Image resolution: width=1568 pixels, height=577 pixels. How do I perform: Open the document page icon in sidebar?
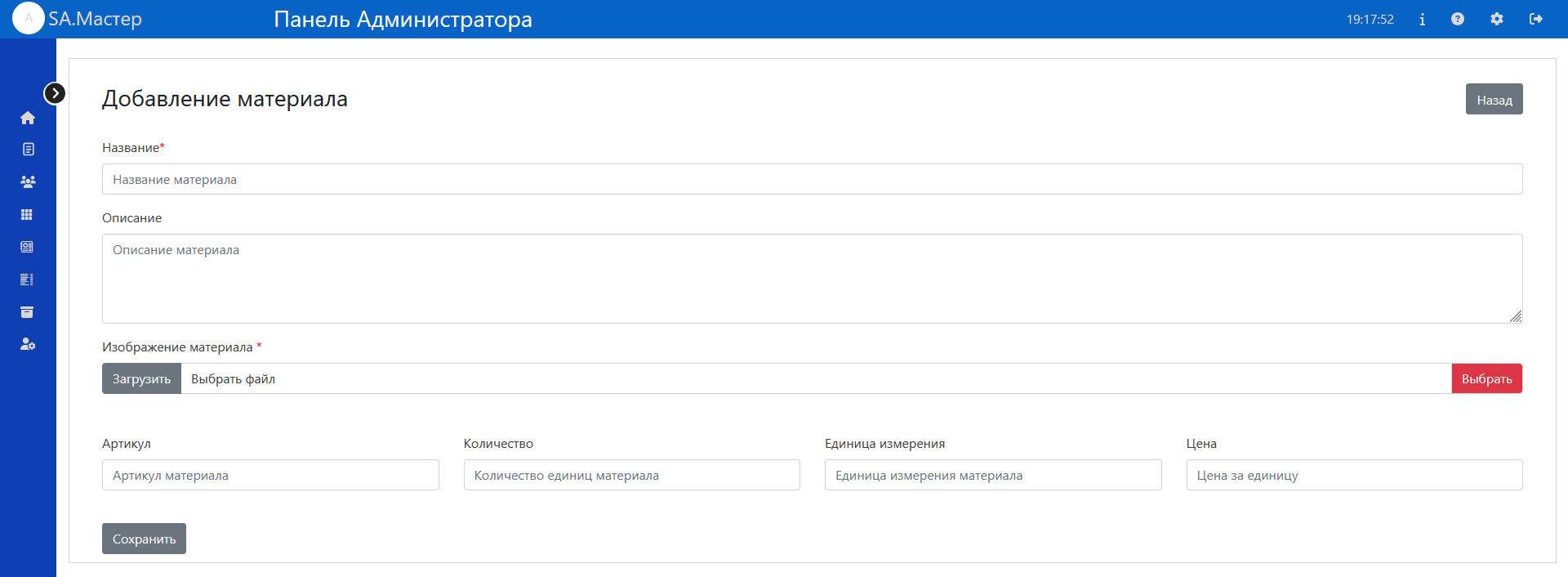click(x=28, y=149)
